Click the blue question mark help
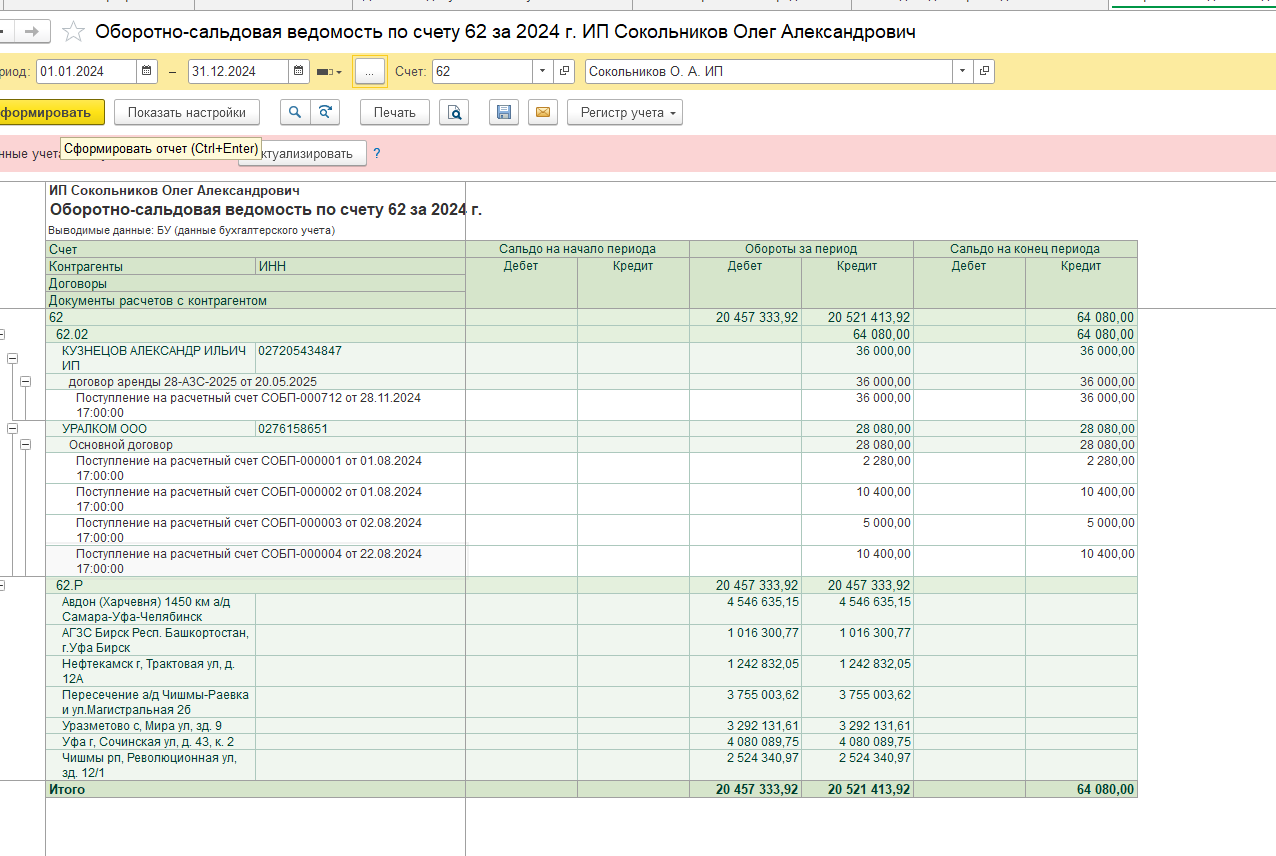 (377, 154)
